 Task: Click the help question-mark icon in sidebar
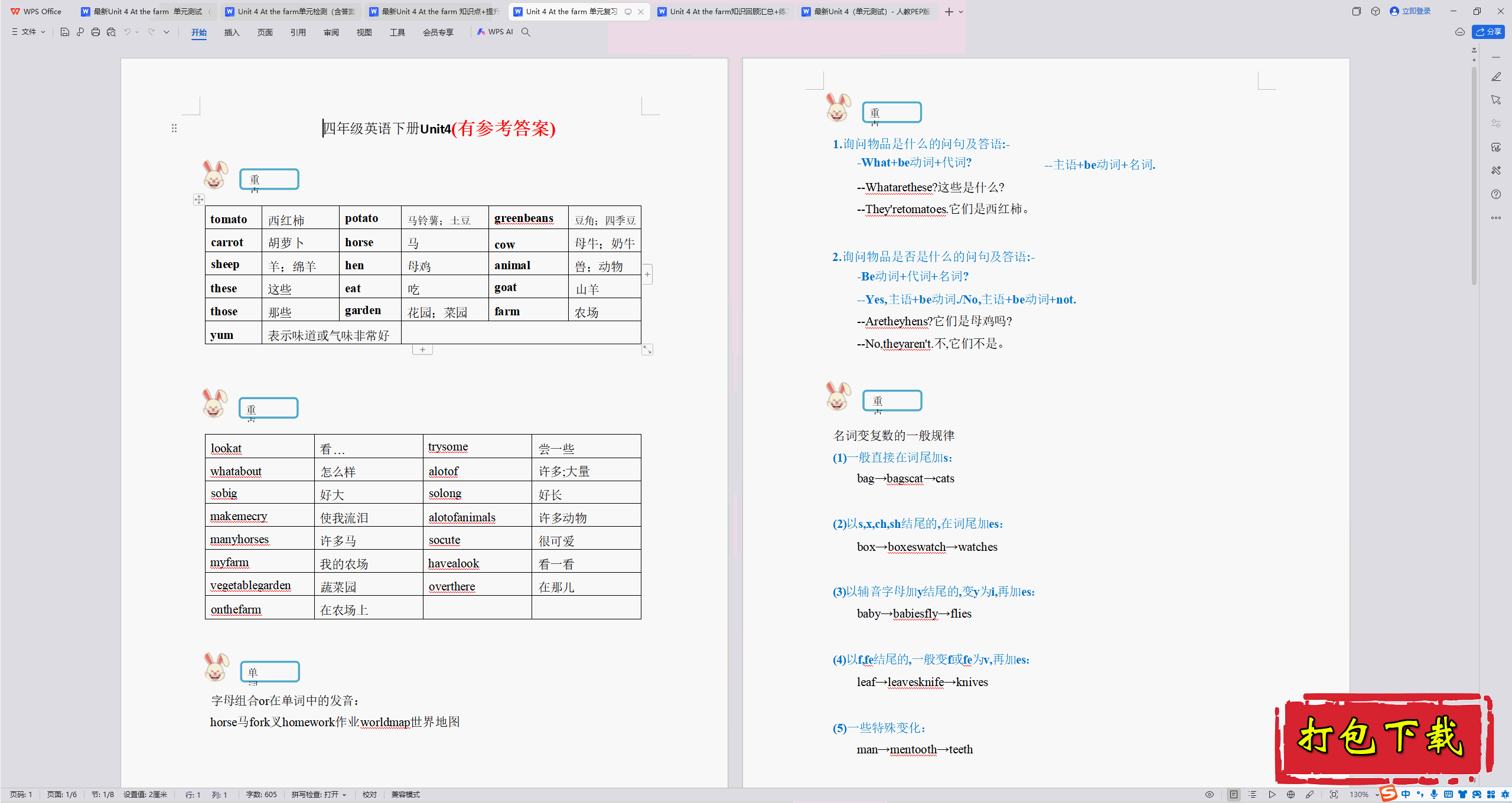[x=1496, y=194]
